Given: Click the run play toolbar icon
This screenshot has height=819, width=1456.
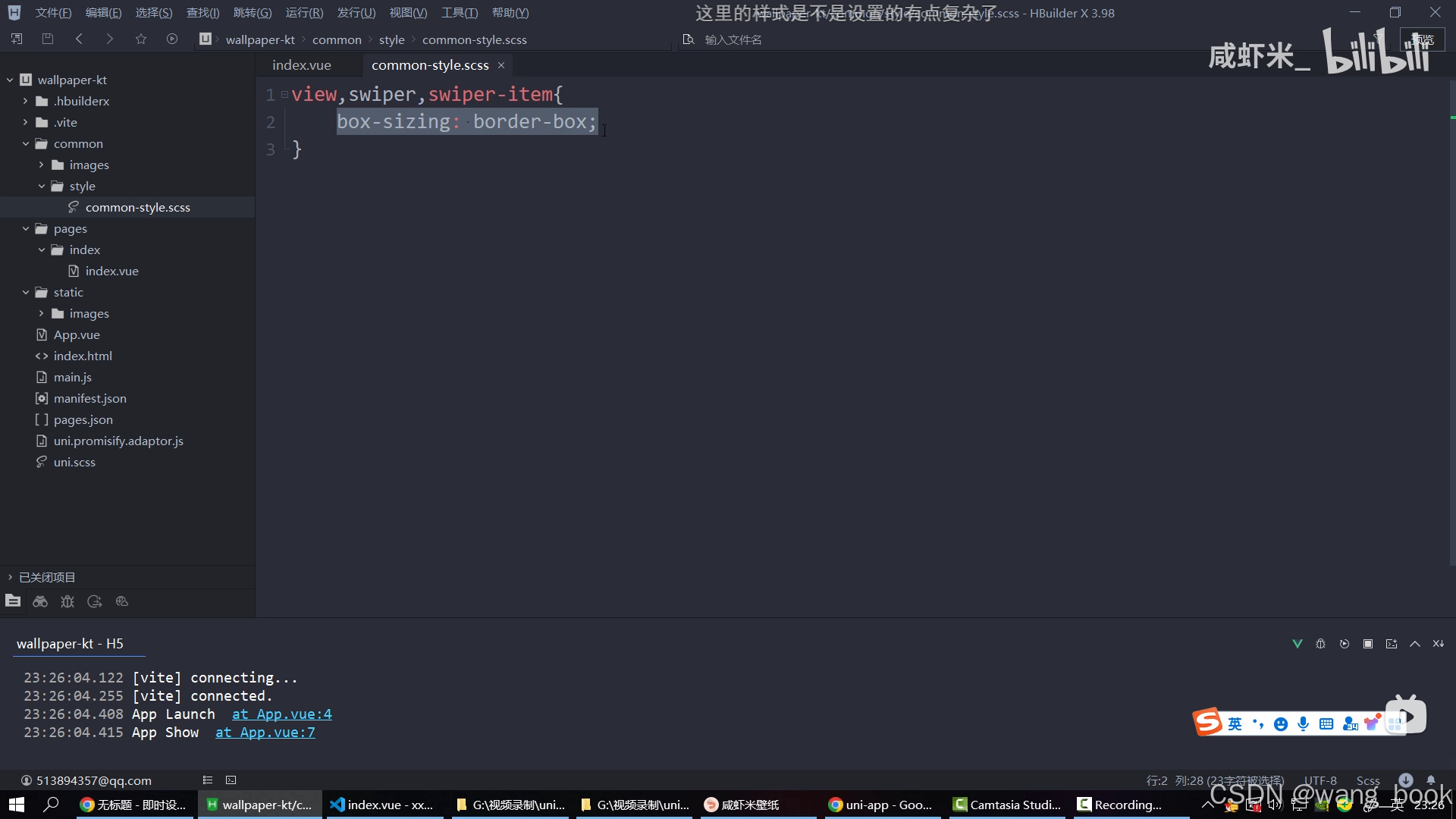Looking at the screenshot, I should click(x=172, y=39).
